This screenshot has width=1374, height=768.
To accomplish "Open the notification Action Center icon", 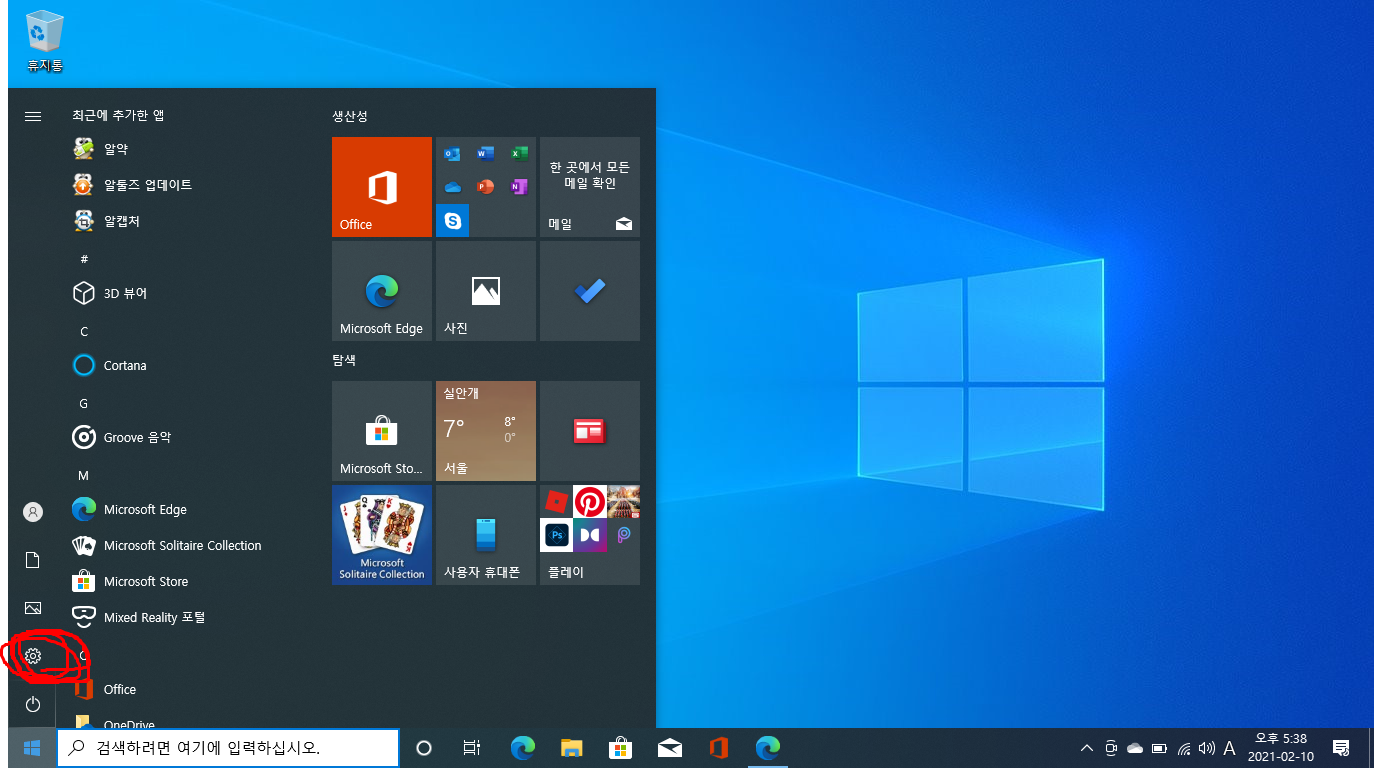I will pyautogui.click(x=1341, y=748).
